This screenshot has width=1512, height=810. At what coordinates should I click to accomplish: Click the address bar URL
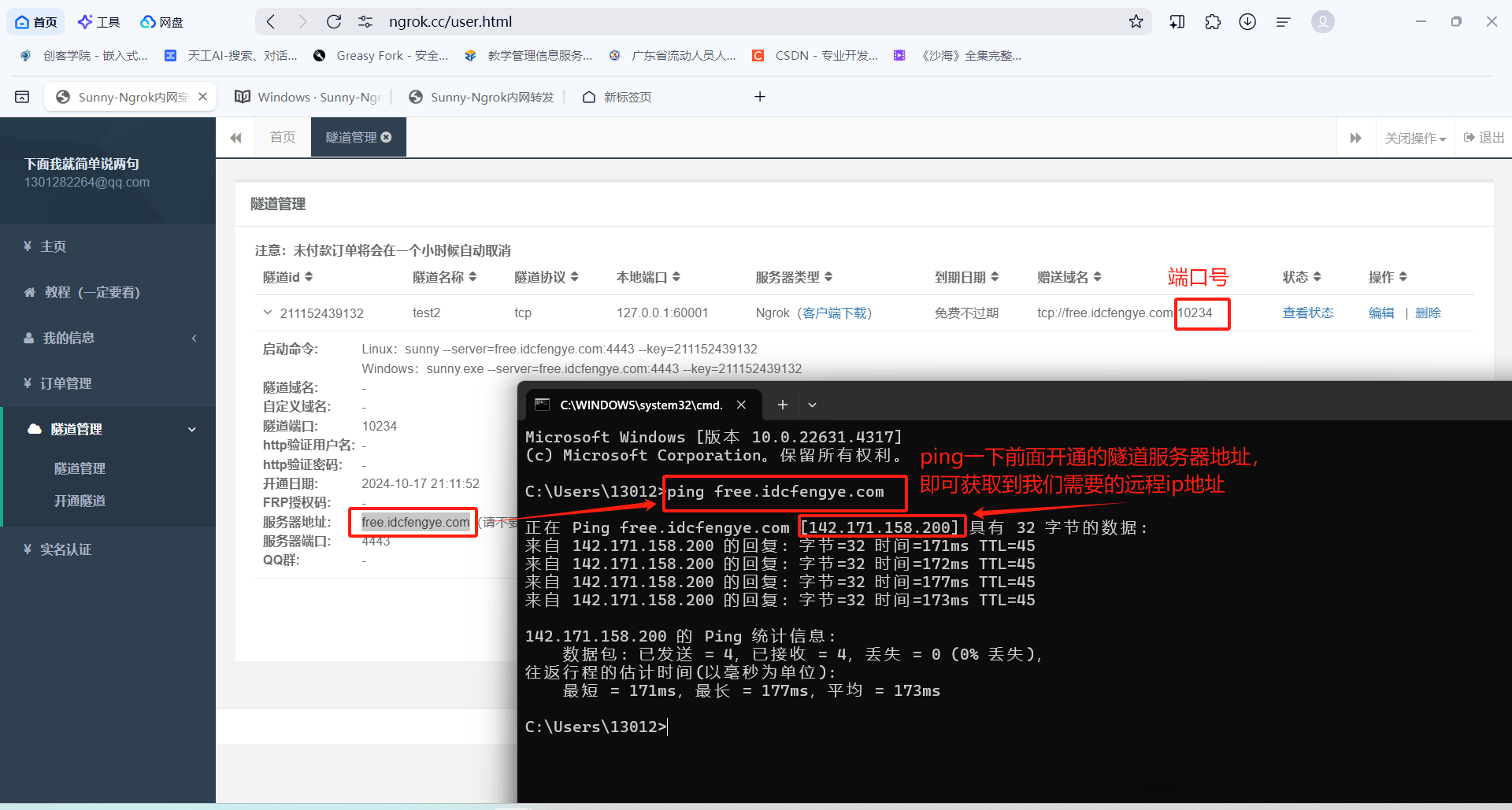[x=450, y=22]
